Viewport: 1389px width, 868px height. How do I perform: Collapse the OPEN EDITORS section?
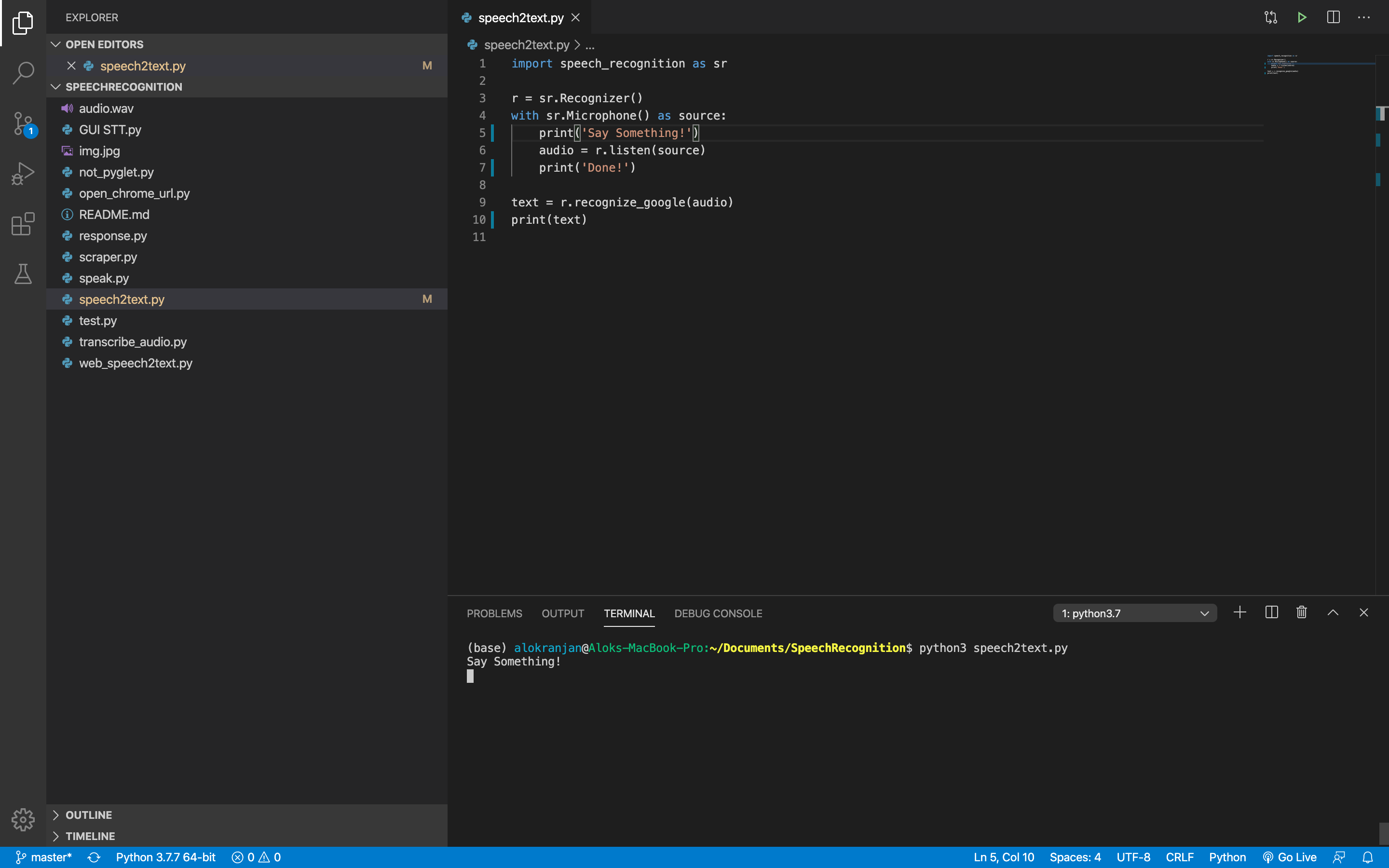[104, 44]
